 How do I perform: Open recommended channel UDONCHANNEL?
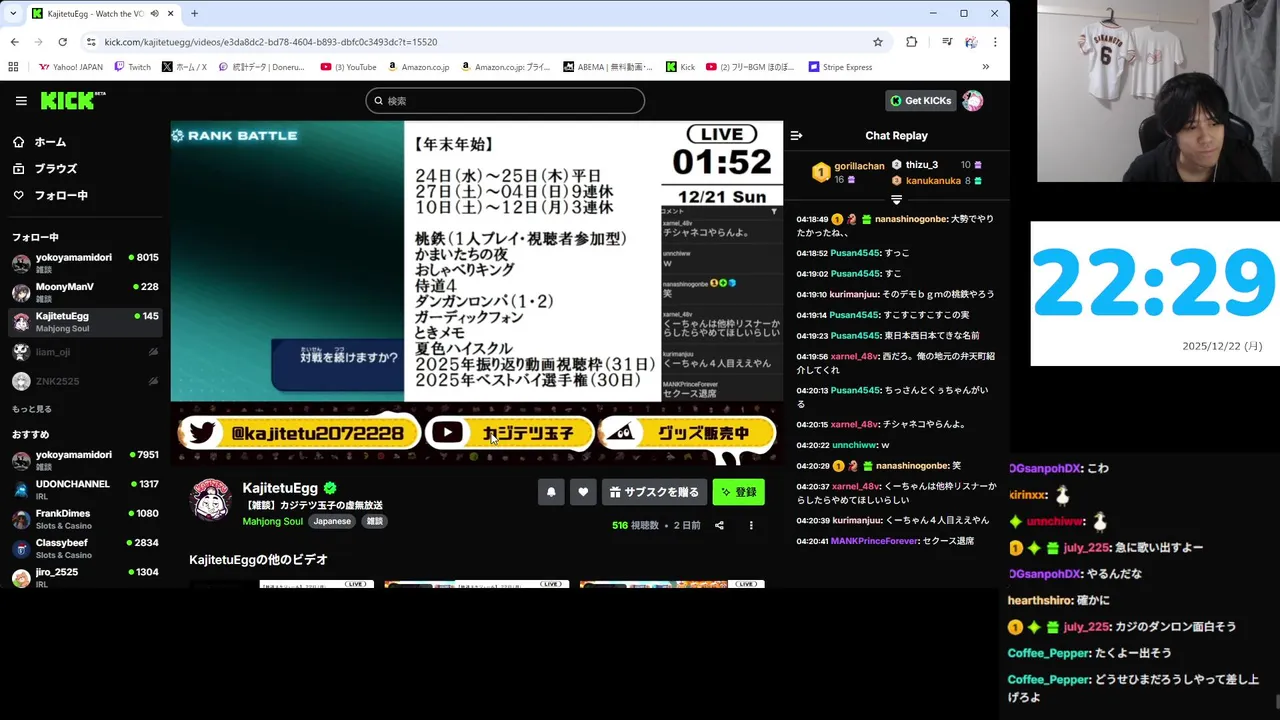click(x=85, y=490)
